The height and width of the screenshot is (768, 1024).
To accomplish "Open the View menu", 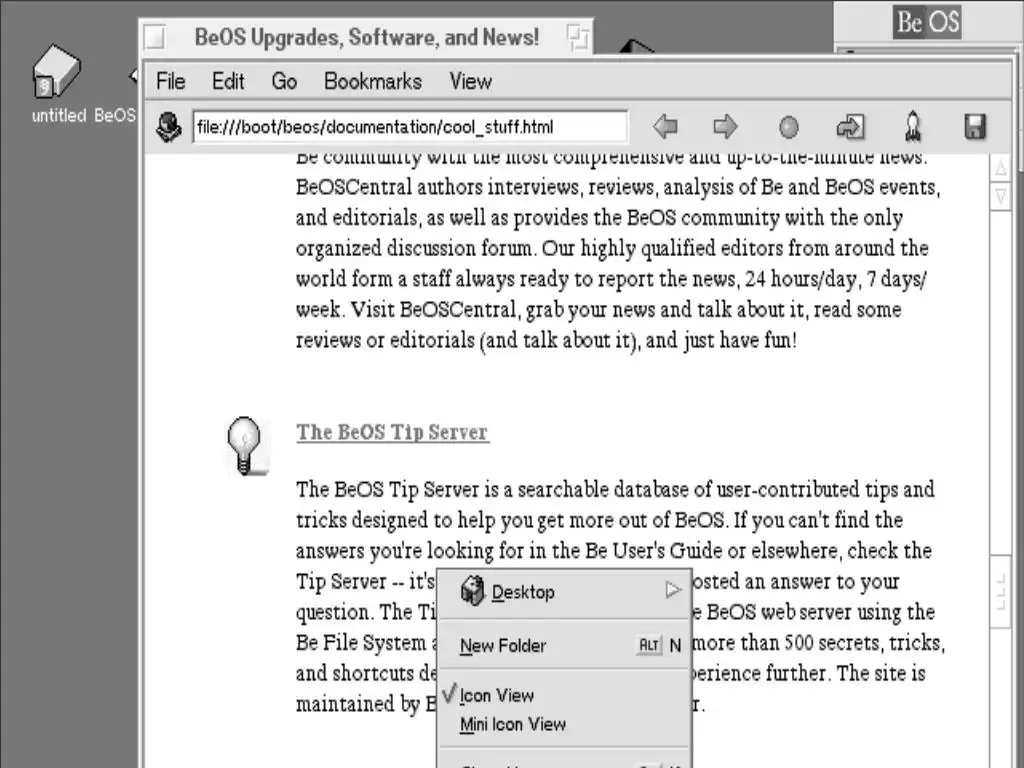I will (x=470, y=82).
